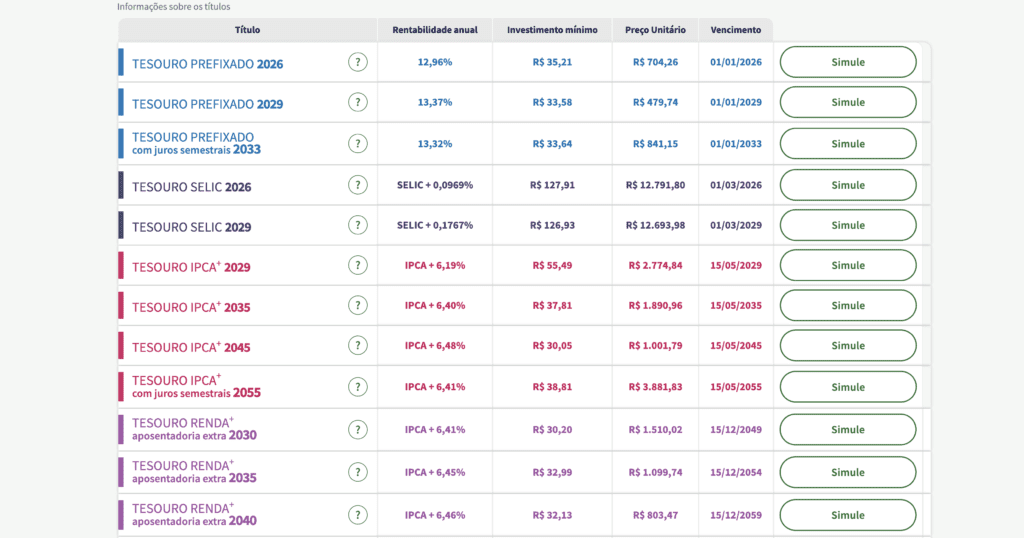The image size is (1024, 538).
Task: Open help icon for Tesouro Selic 2029
Action: (357, 225)
